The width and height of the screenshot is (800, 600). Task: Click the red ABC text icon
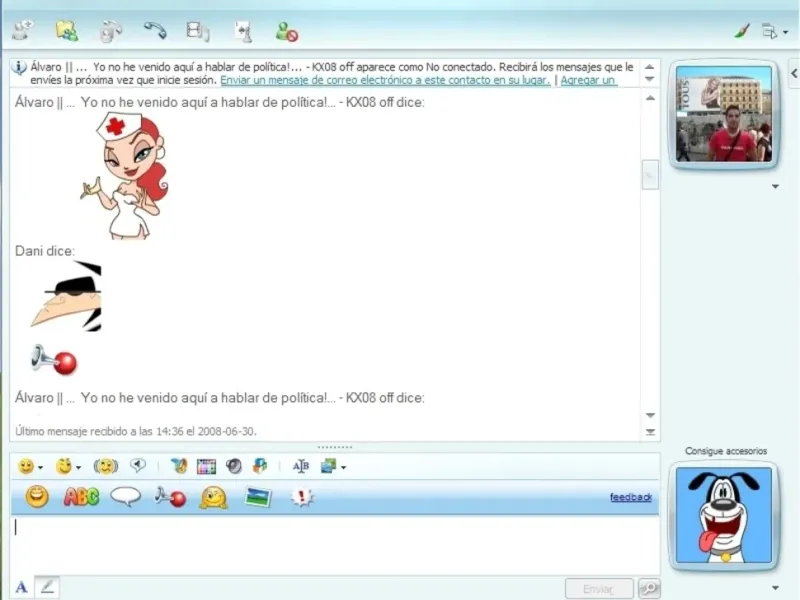pos(81,496)
